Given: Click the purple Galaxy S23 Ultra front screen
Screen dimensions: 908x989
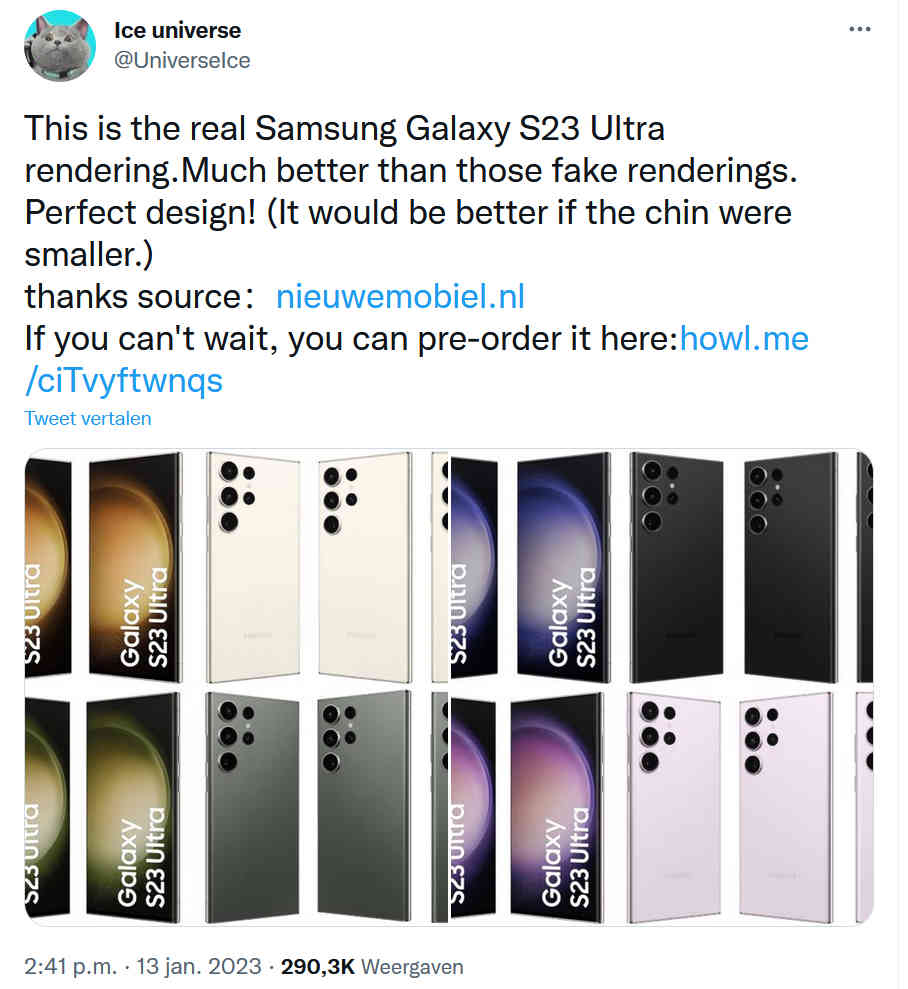Looking at the screenshot, I should pyautogui.click(x=557, y=807).
